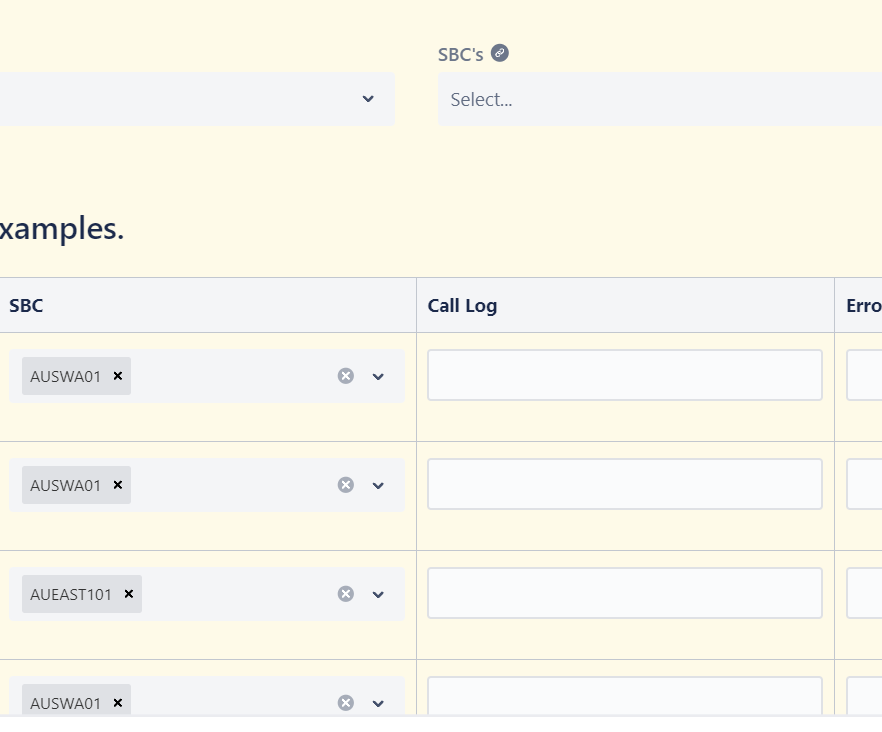Remove the AUEAST101 tag

(129, 594)
